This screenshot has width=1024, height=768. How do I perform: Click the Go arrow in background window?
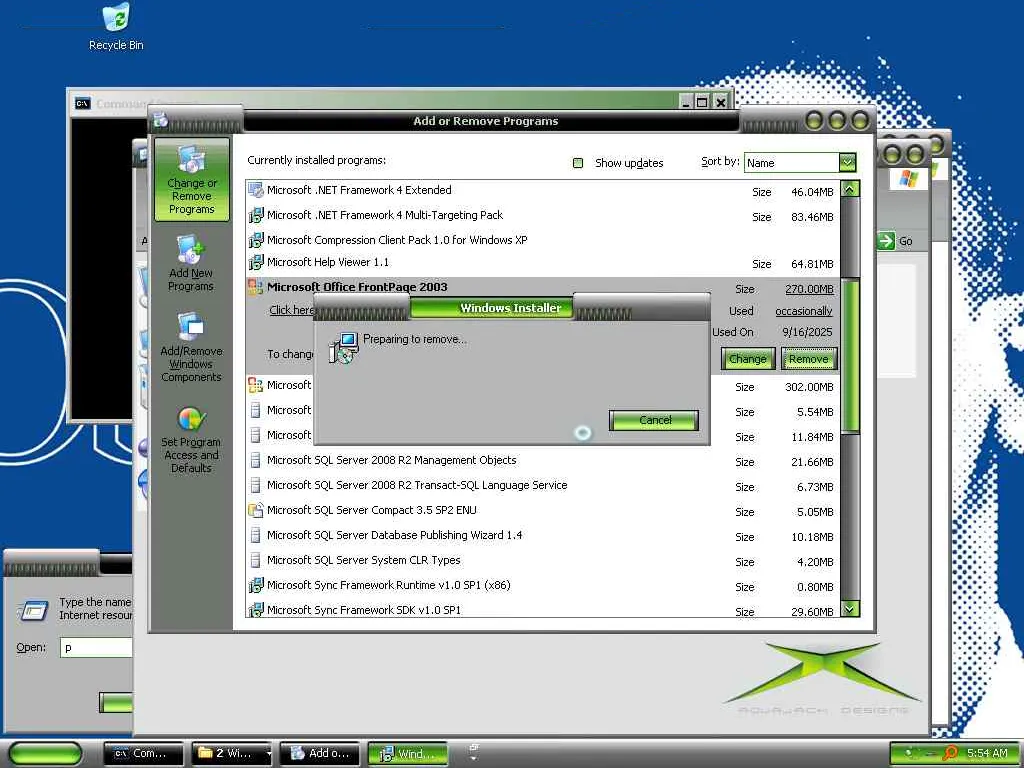click(886, 241)
